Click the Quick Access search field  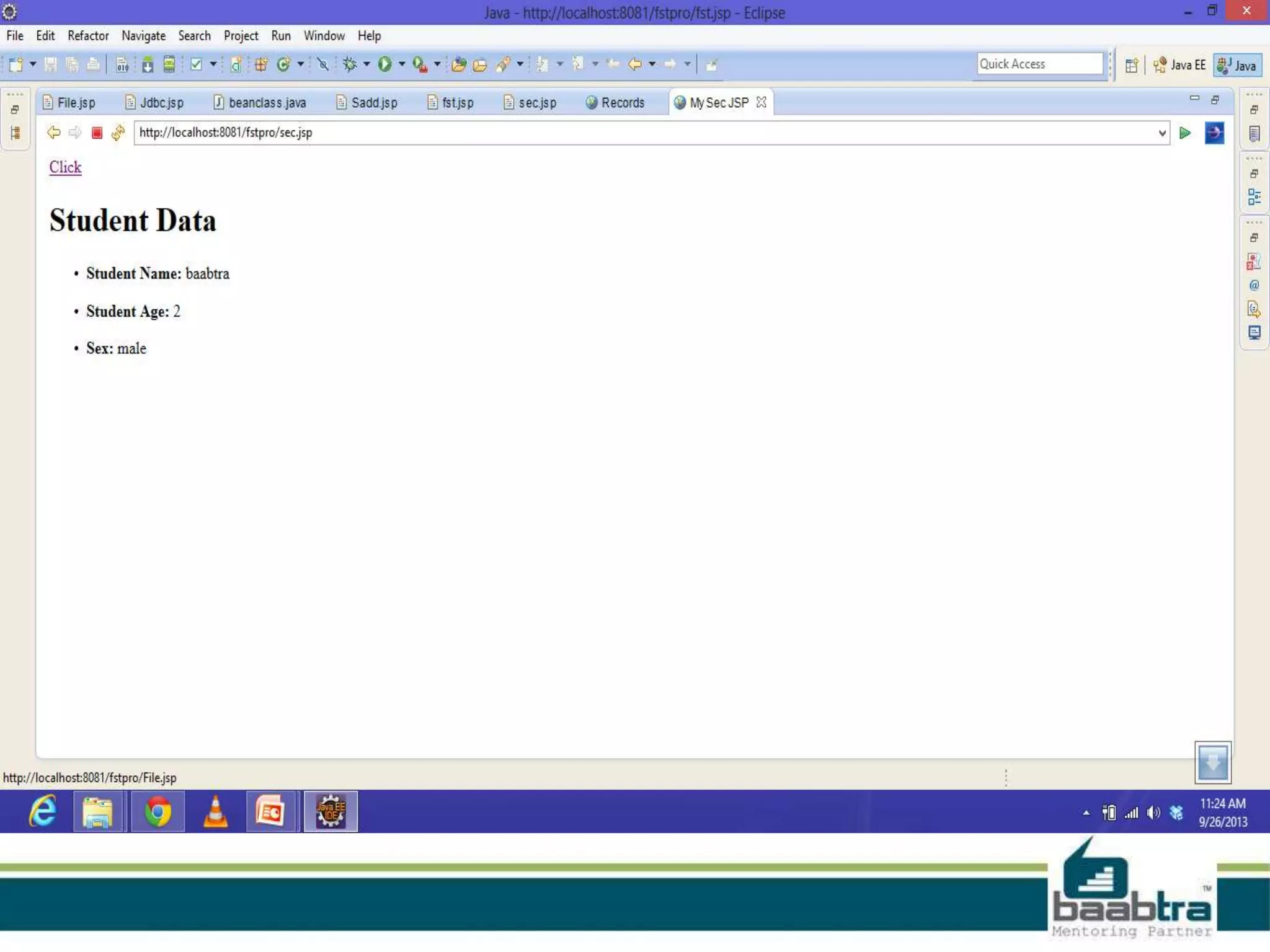click(x=1039, y=64)
